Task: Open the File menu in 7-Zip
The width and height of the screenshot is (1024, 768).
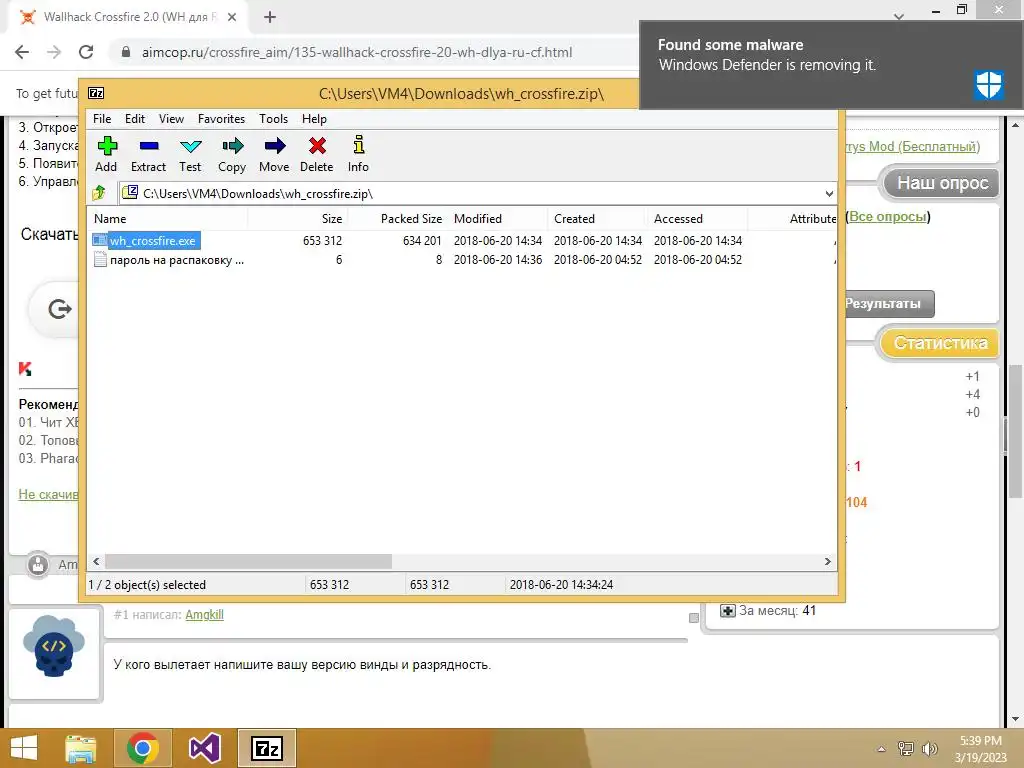Action: [102, 119]
